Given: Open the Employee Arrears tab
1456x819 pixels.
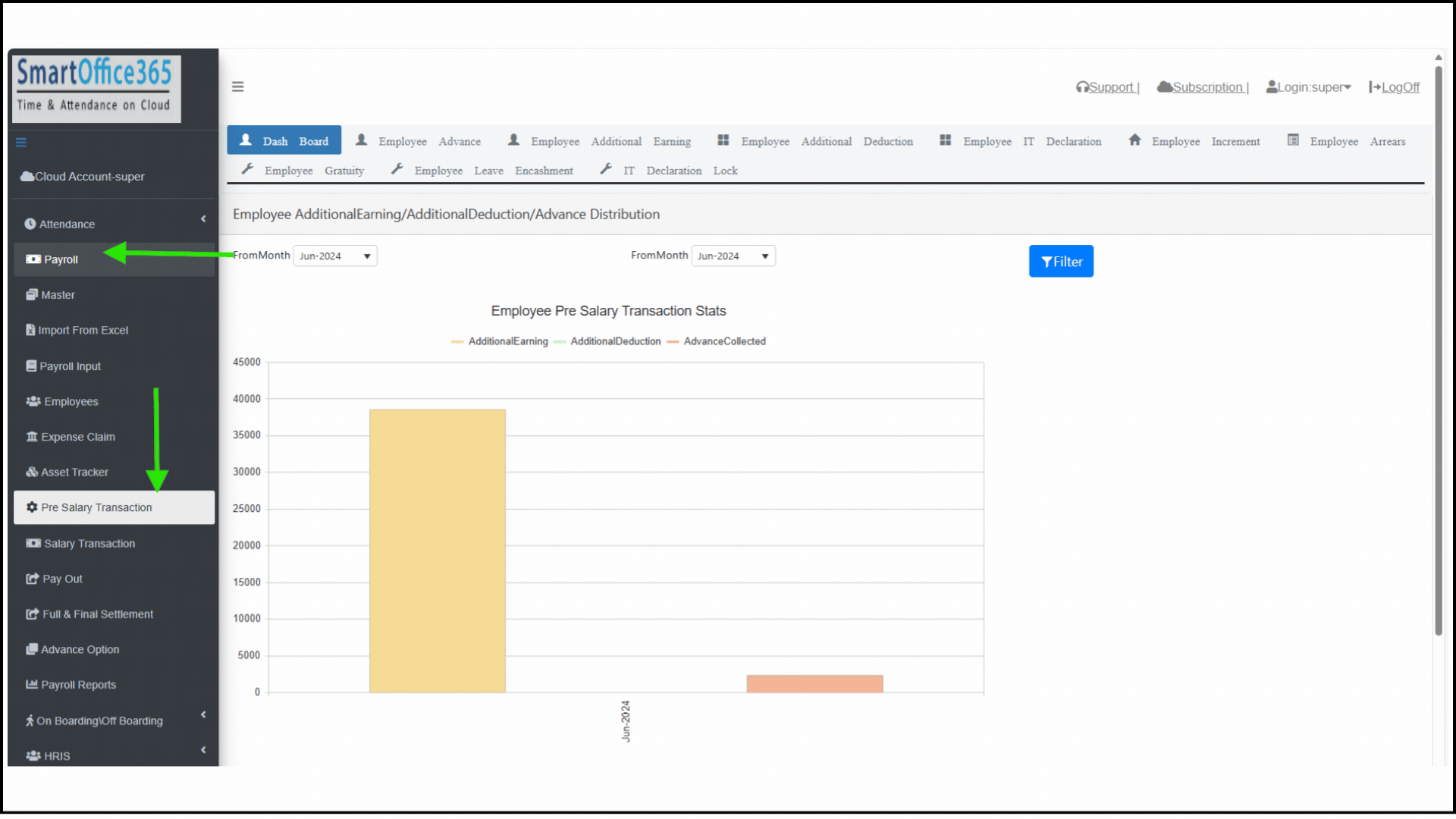Looking at the screenshot, I should (x=1347, y=141).
